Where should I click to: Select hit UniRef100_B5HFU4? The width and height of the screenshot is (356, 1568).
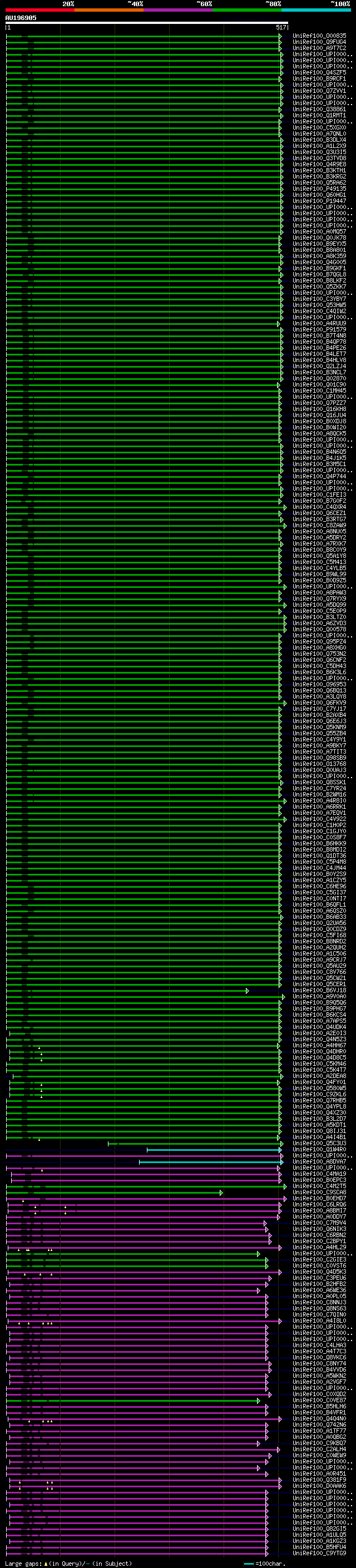point(319,1547)
